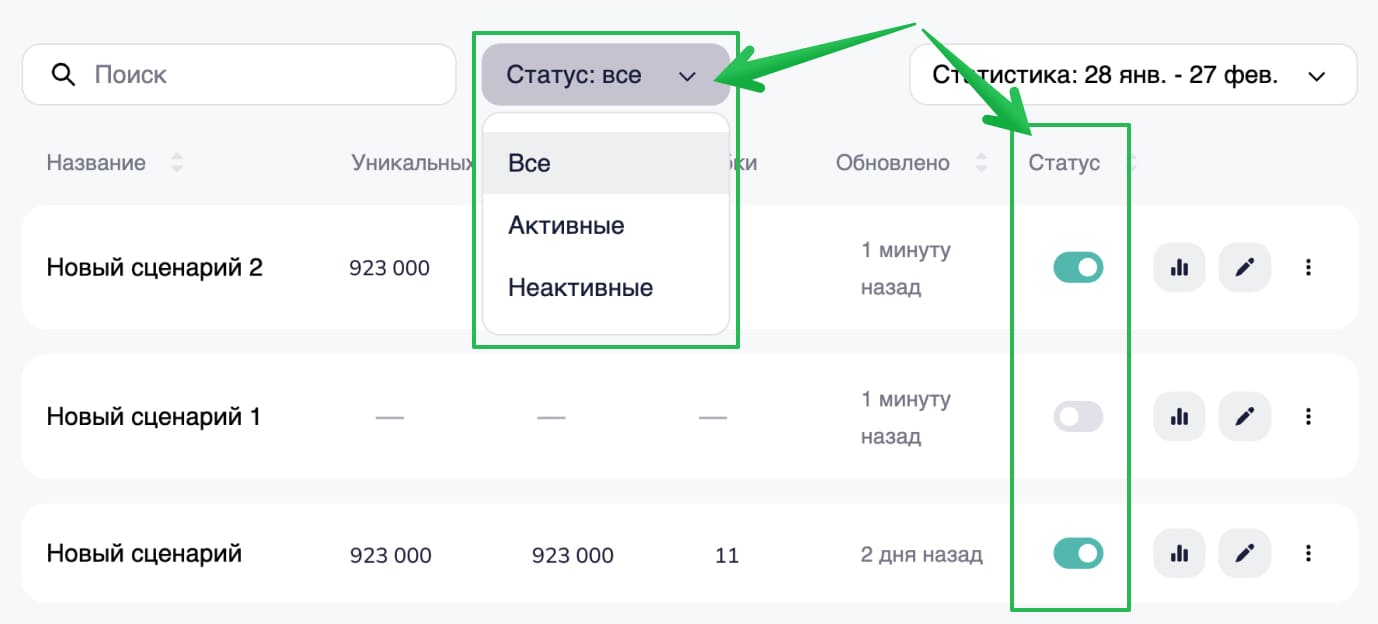Open more options for Новый сценарий 2
This screenshot has height=624, width=1378.
[x=1308, y=268]
